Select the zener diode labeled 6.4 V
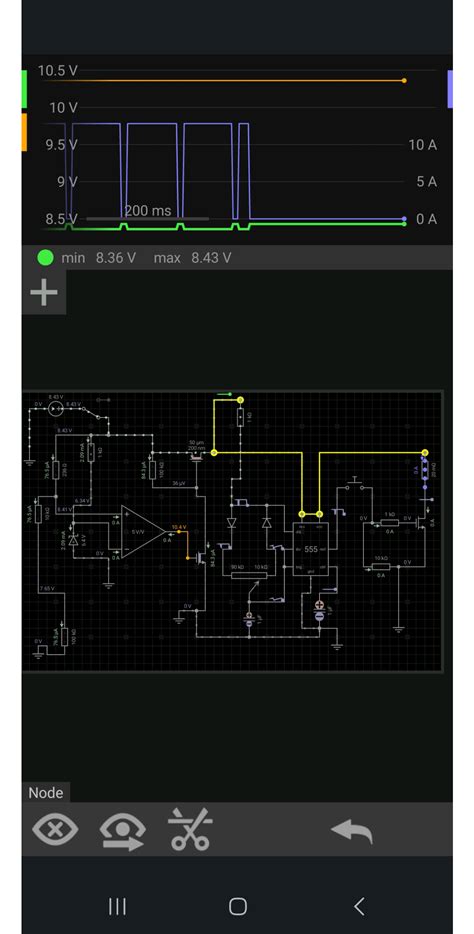The image size is (474, 934). tap(73, 540)
